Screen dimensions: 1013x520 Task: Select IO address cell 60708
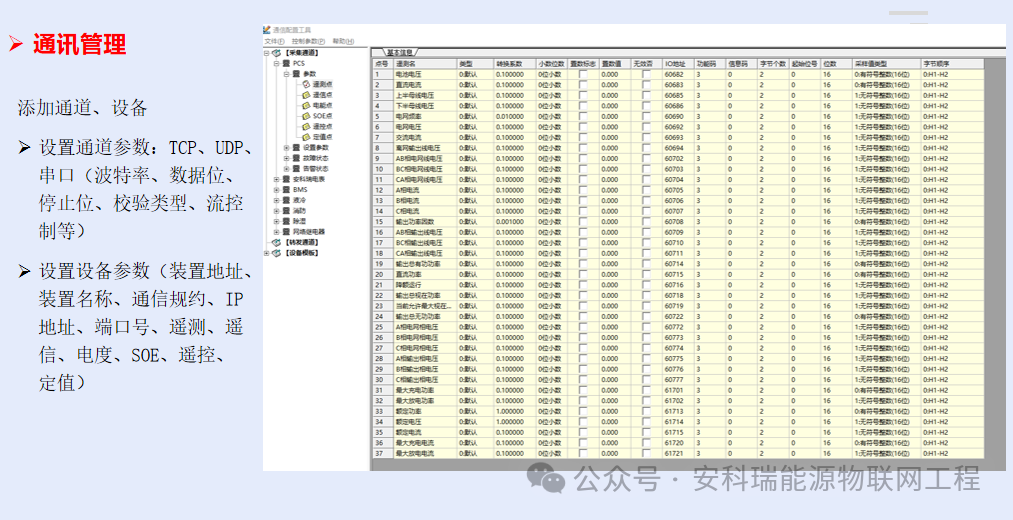[678, 222]
